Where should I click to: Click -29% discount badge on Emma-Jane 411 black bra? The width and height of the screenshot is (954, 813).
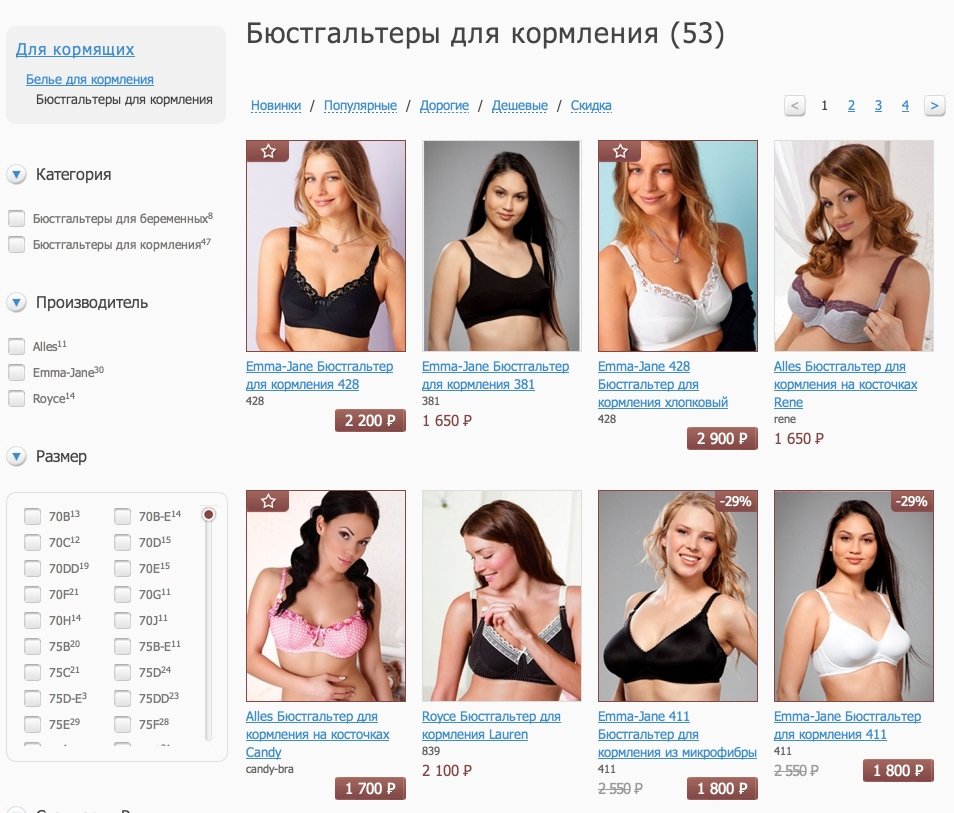click(x=736, y=501)
